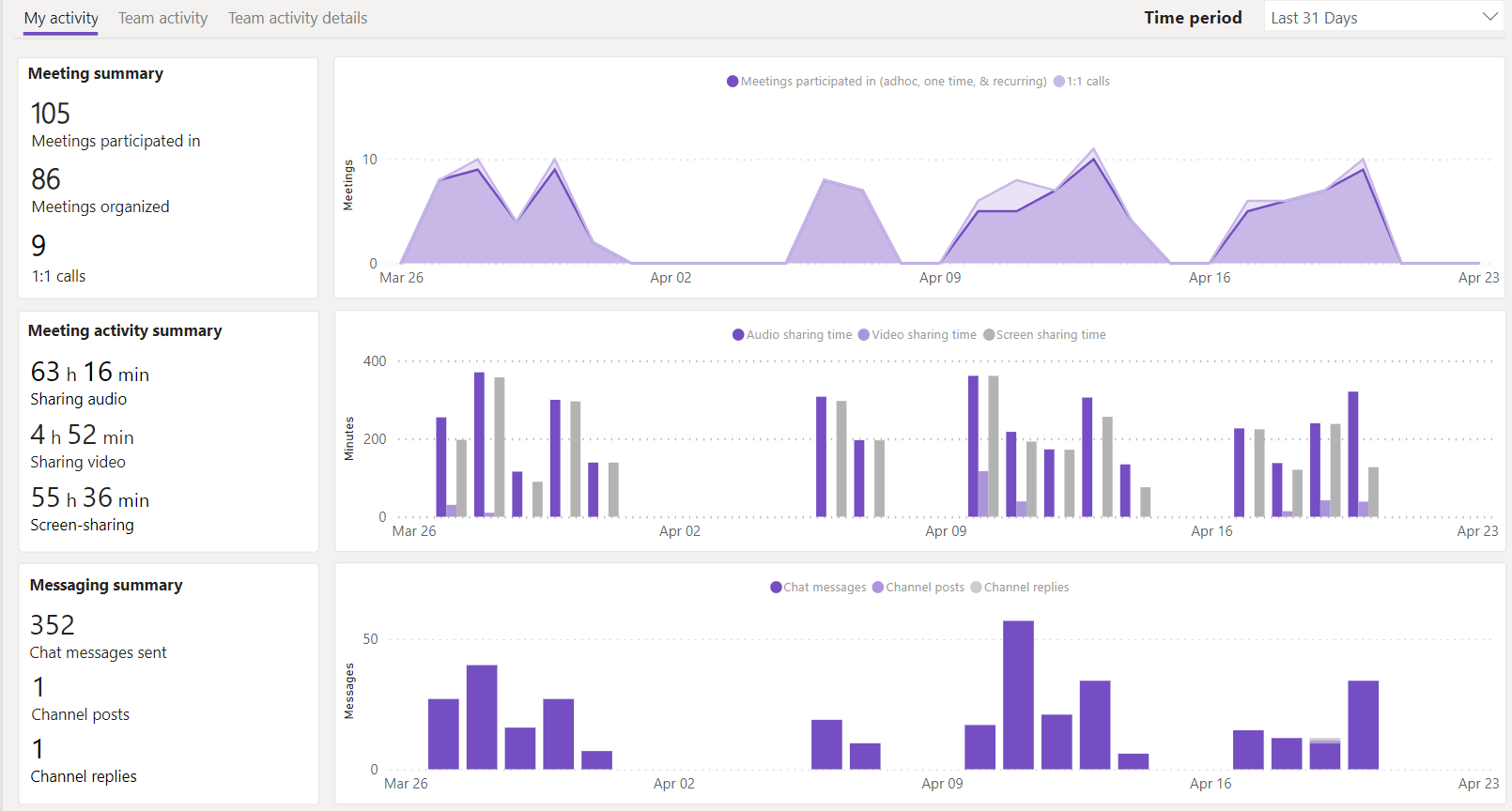Click the Channel replies legend marker
This screenshot has width=1512, height=811.
976,588
